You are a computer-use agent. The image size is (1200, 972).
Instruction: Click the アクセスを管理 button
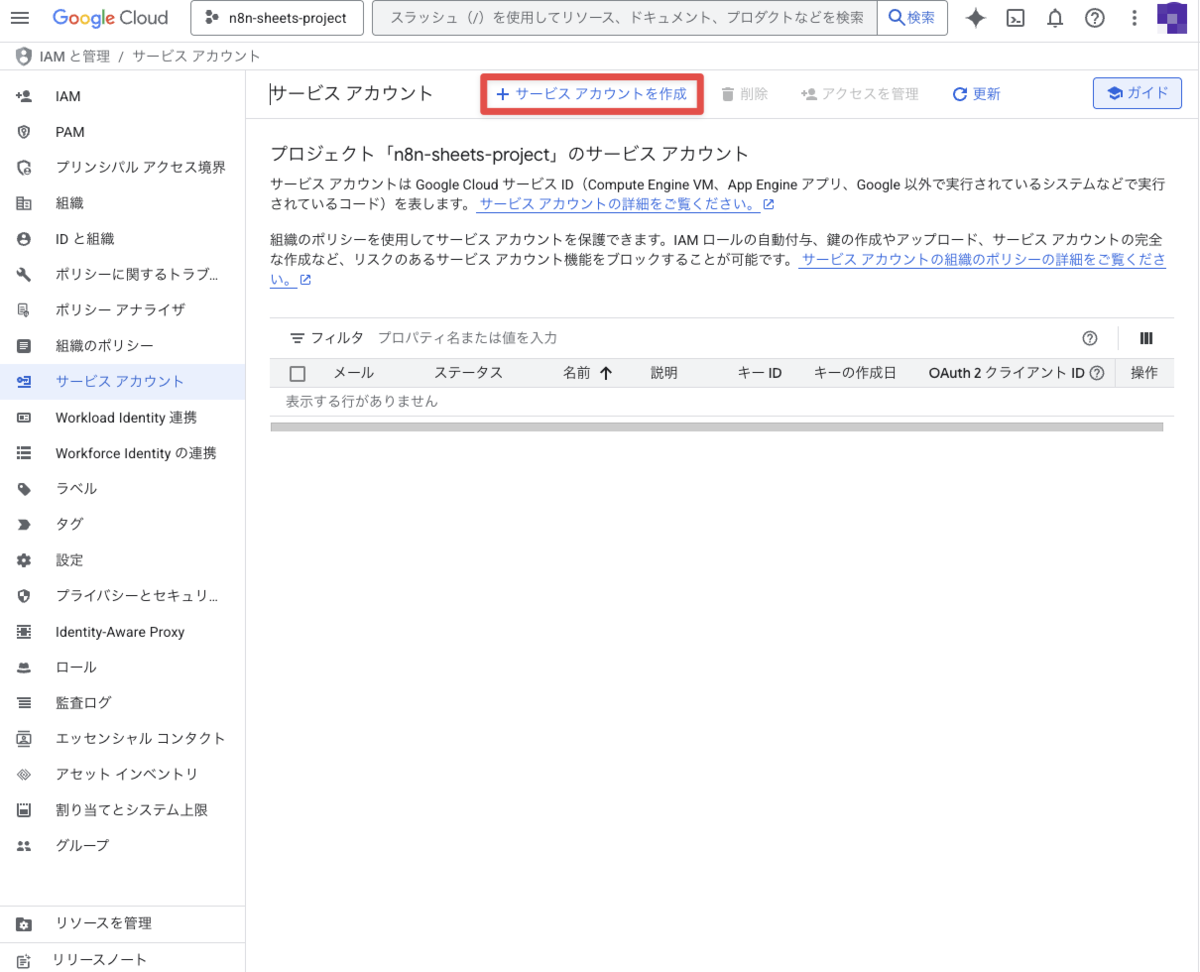tap(859, 94)
